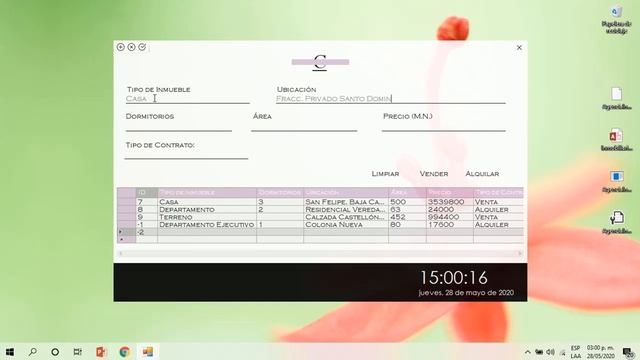Select the price cell 17600
640x360 pixels.
coord(450,224)
